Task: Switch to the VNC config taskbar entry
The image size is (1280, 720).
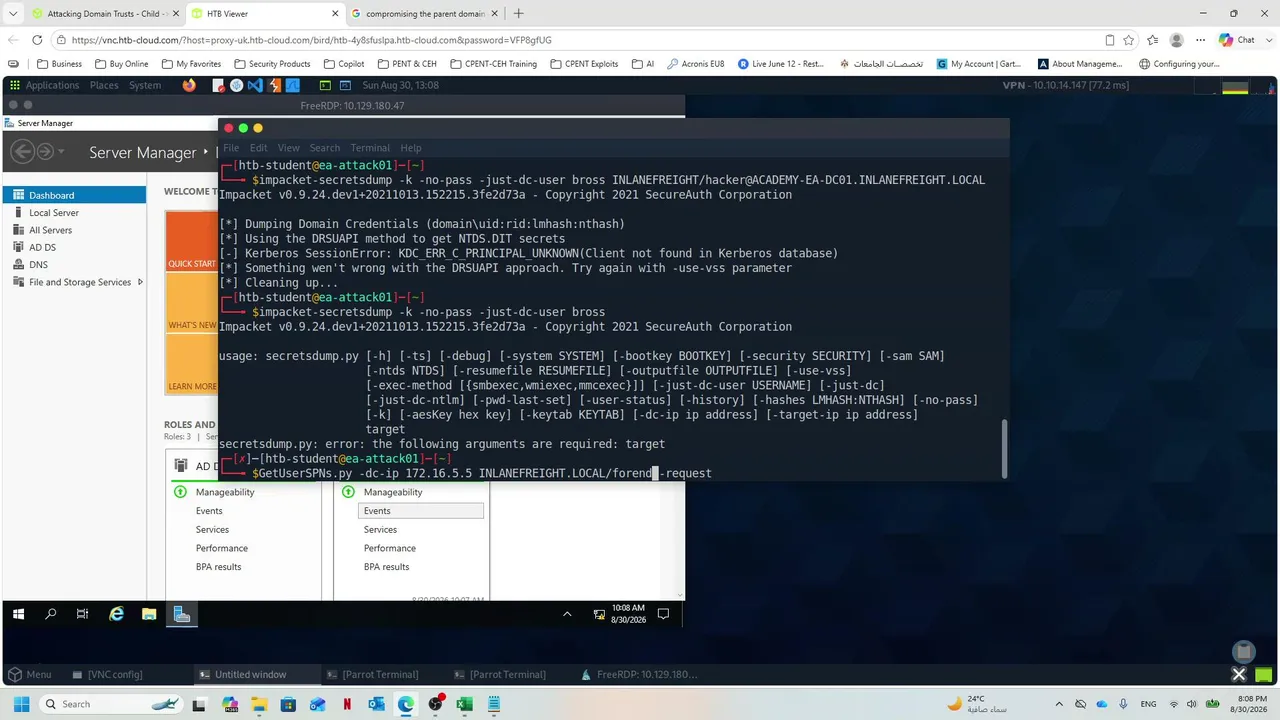Action: point(107,674)
